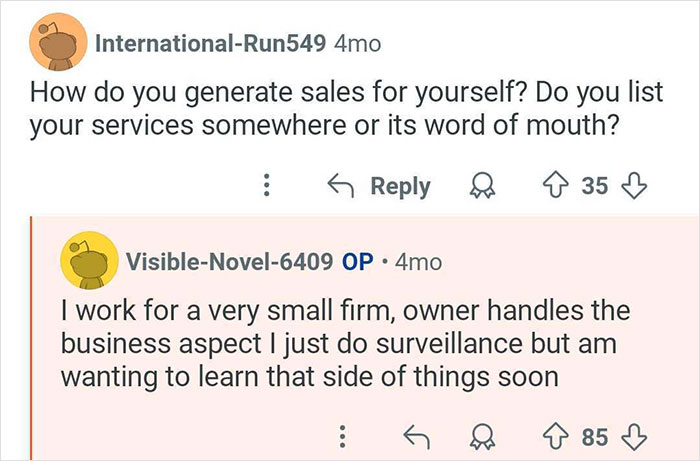Open Visible-Novel-6409 user profile link
700x461 pixels.
(229, 262)
